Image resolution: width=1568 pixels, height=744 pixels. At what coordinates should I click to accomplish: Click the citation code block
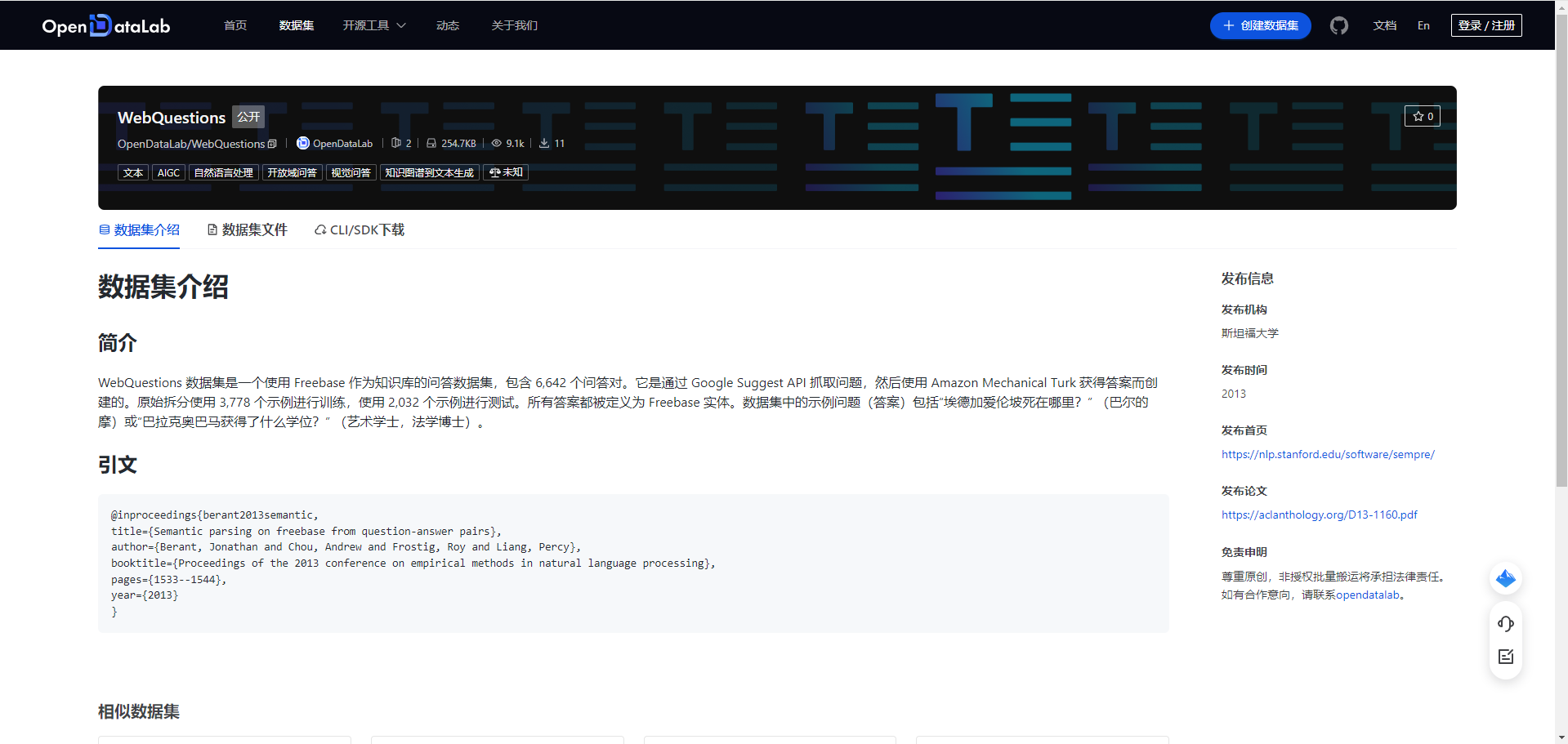coord(633,563)
